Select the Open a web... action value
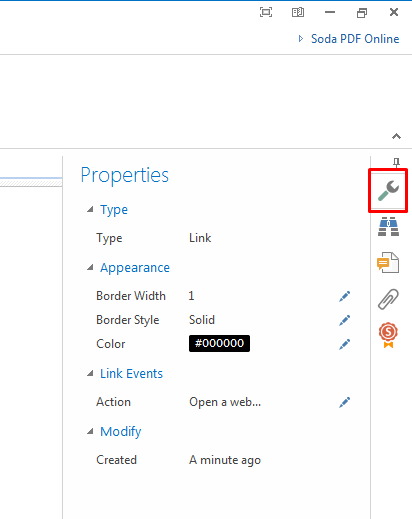412x519 pixels. [225, 402]
